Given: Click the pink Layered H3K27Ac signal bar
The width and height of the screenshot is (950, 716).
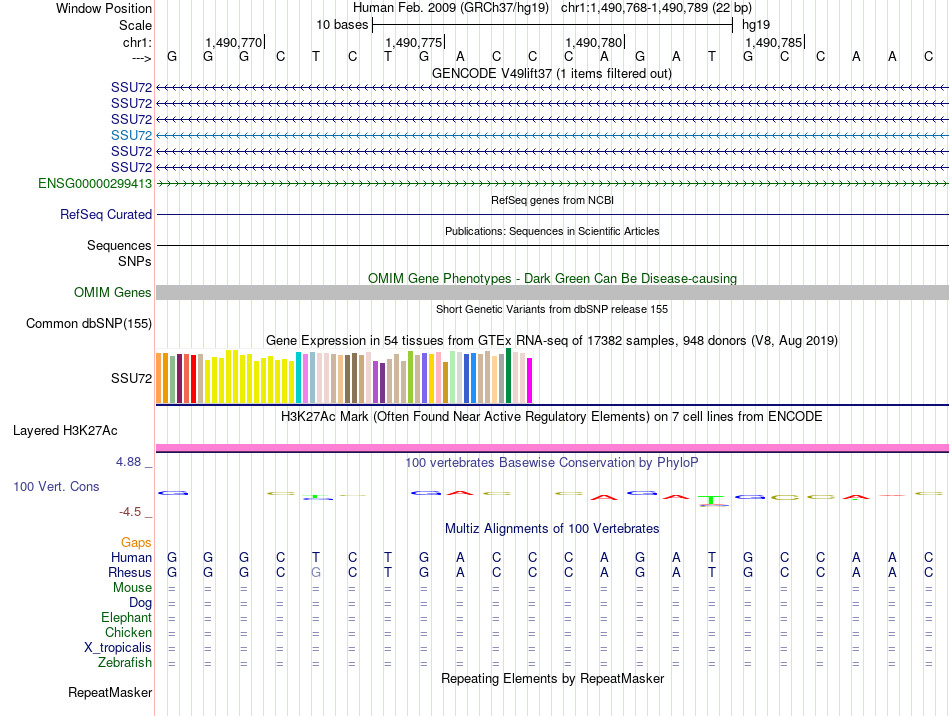Looking at the screenshot, I should pos(551,447).
